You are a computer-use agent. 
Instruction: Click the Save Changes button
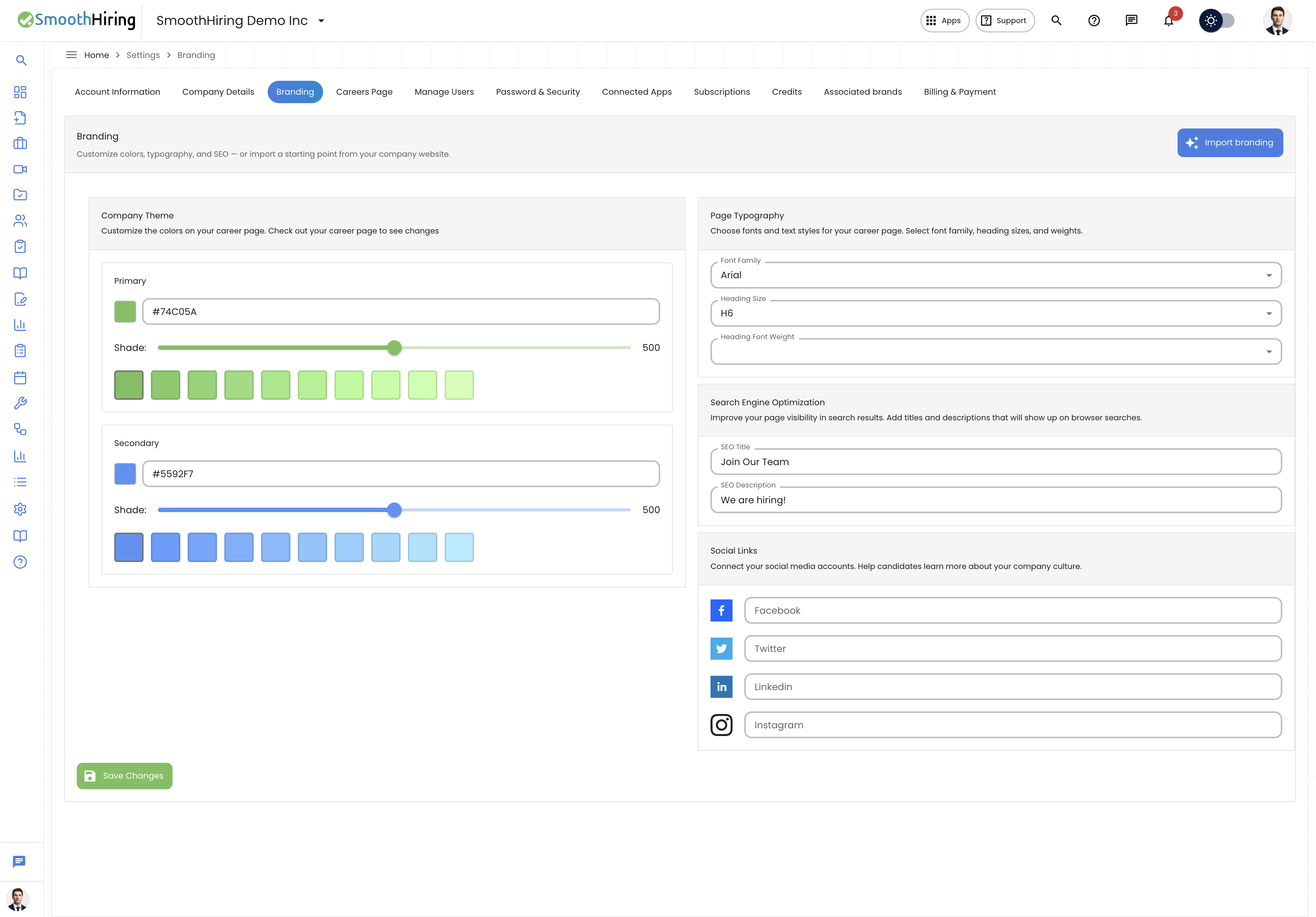(124, 776)
